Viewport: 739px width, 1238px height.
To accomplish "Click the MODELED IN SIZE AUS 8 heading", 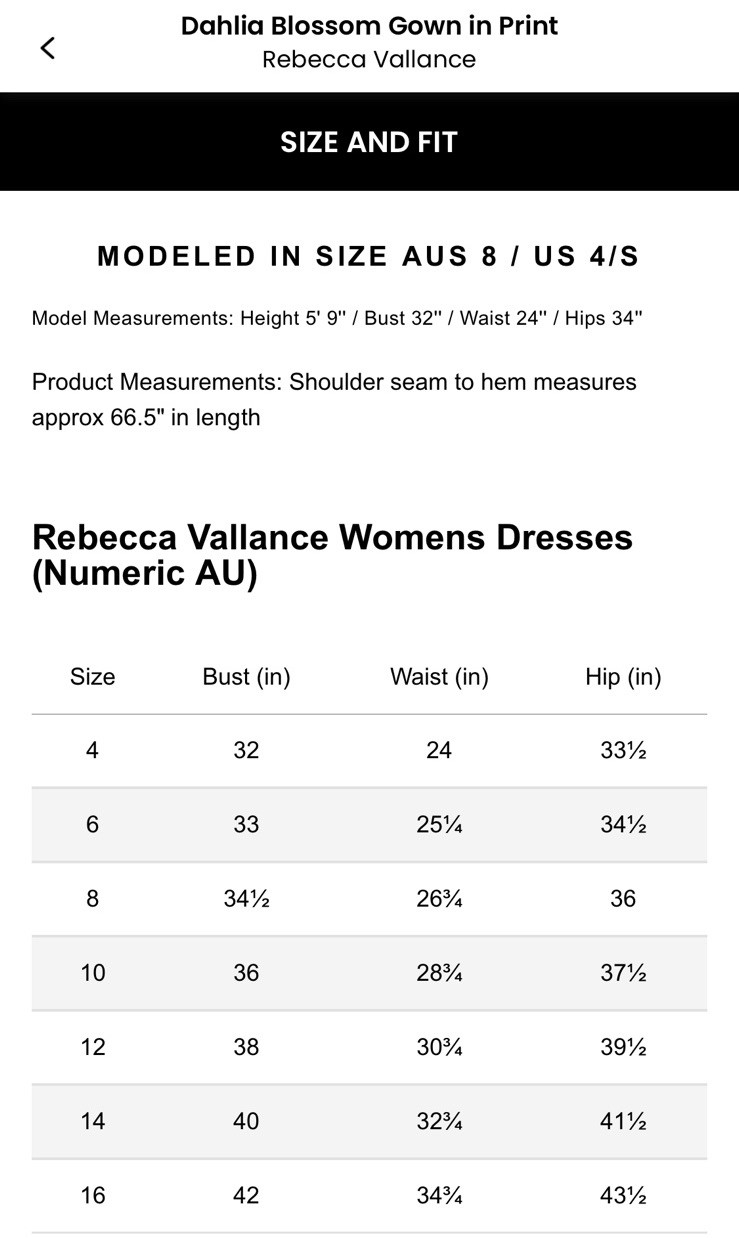I will pyautogui.click(x=369, y=256).
